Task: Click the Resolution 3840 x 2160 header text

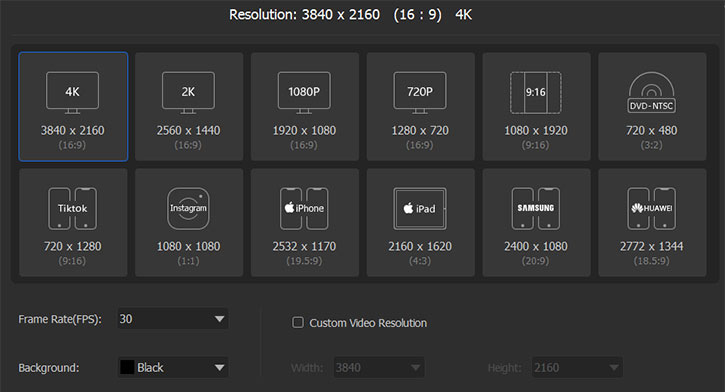Action: [305, 15]
